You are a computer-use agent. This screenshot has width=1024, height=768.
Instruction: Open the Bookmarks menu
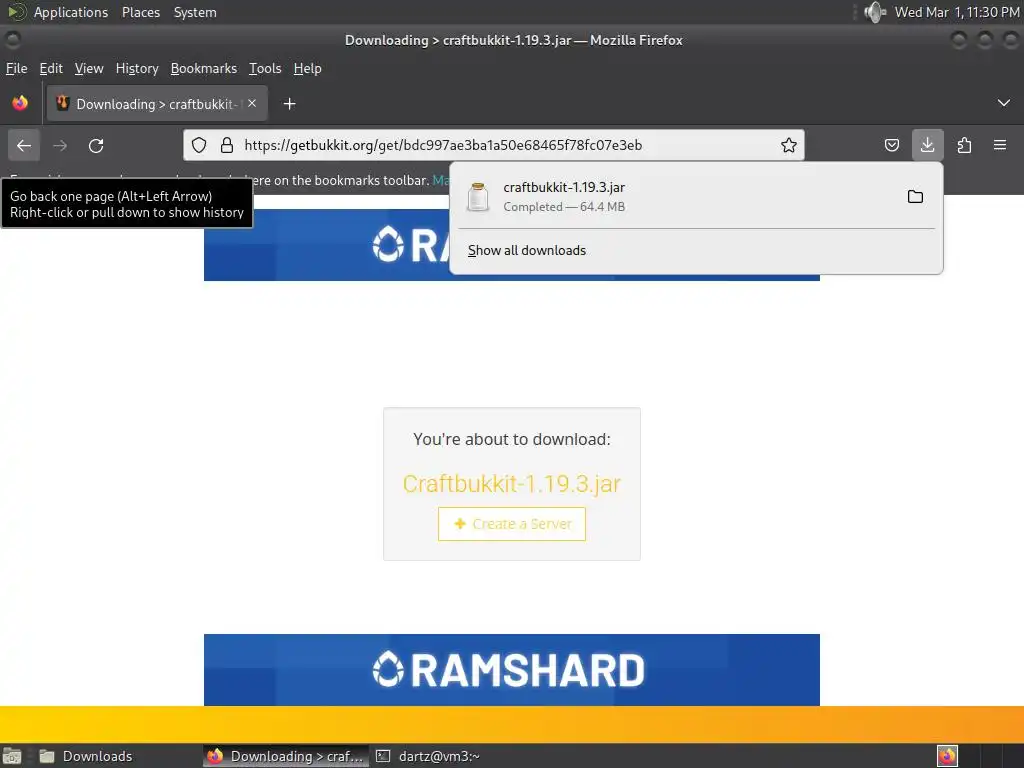coord(204,69)
